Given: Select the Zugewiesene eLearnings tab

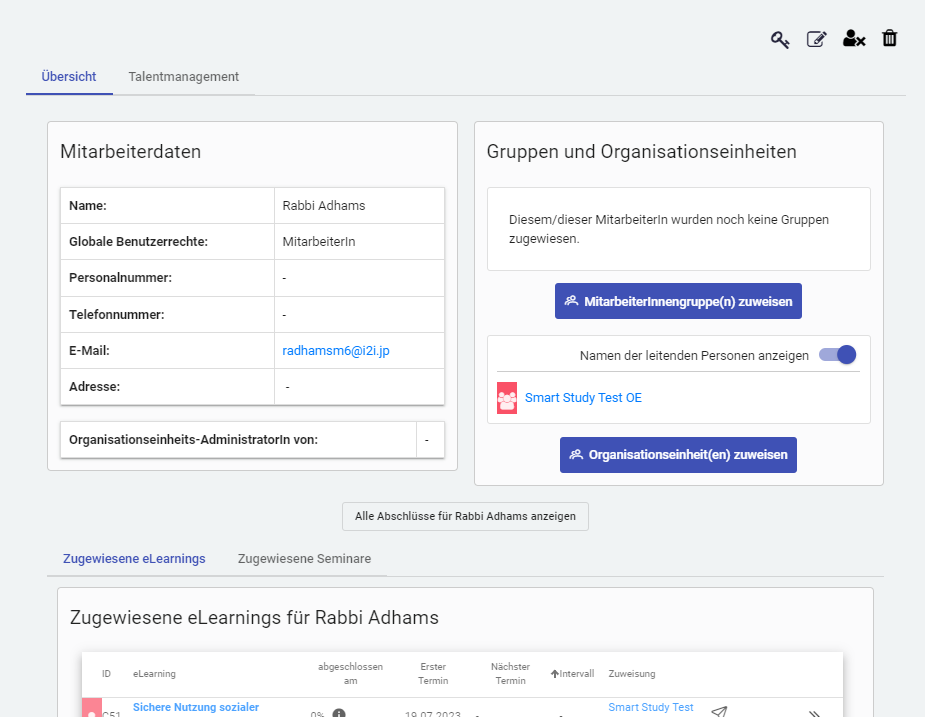Looking at the screenshot, I should click(x=134, y=559).
